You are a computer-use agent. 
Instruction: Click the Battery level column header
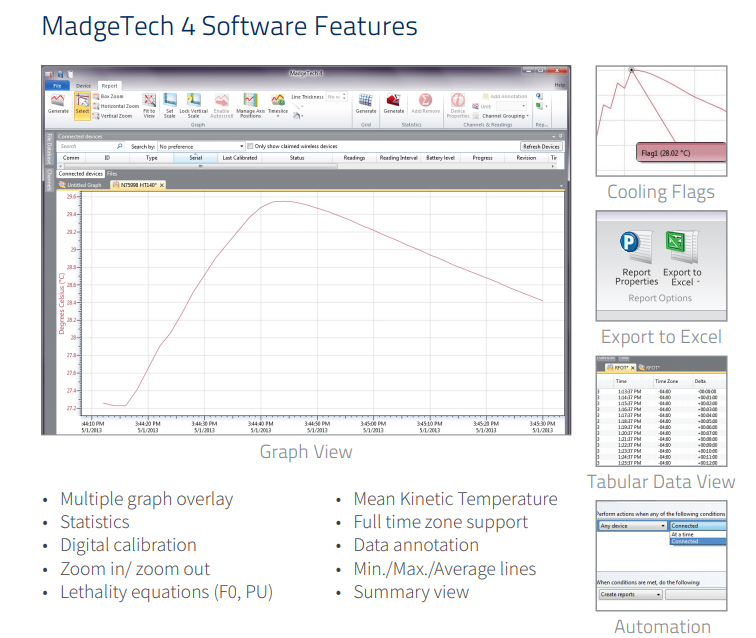click(x=440, y=158)
